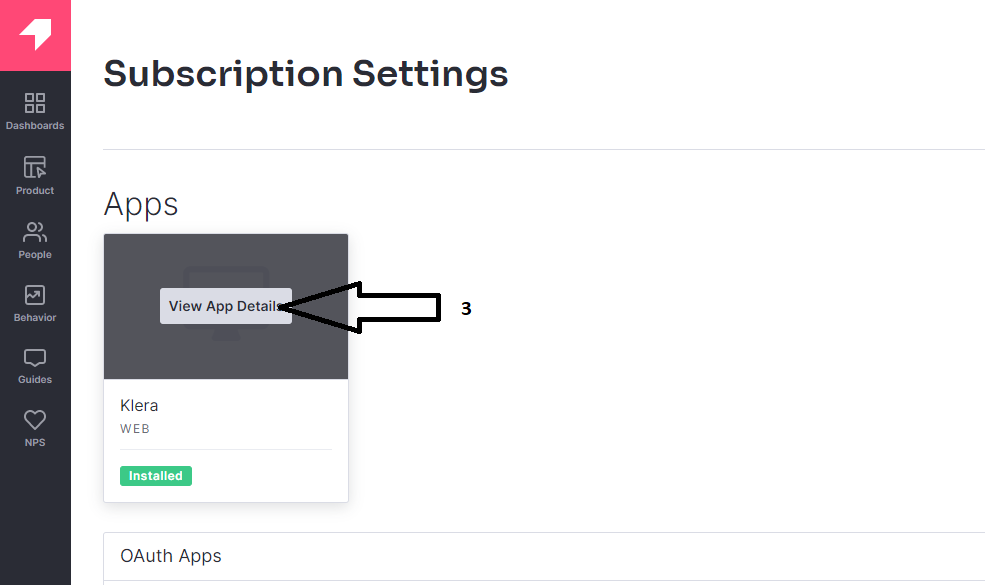Expand the OAuth Apps section
This screenshot has width=985, height=585.
[544, 556]
